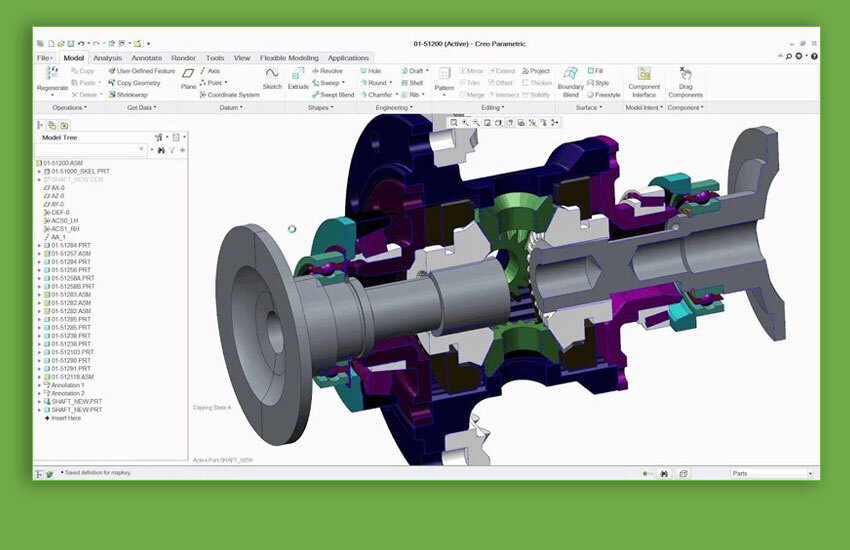Viewport: 850px width, 550px height.
Task: Expand the Datum group dropdown
Action: tap(231, 108)
